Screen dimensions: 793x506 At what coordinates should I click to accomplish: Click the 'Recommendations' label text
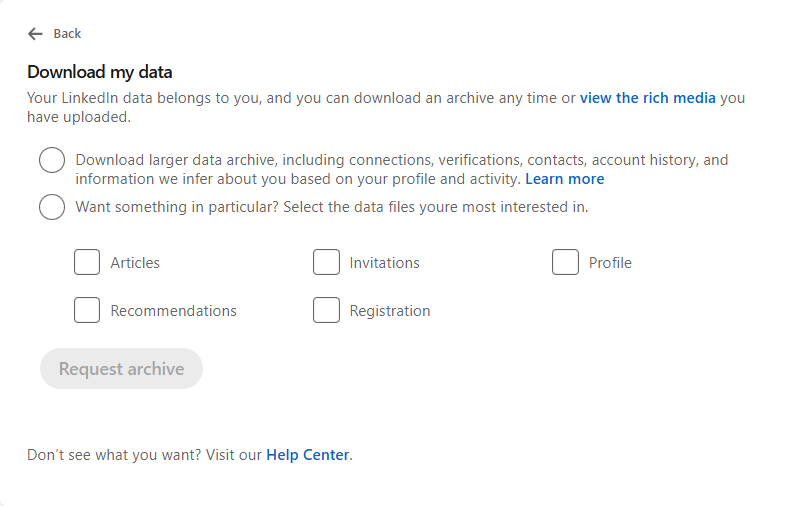tap(173, 311)
